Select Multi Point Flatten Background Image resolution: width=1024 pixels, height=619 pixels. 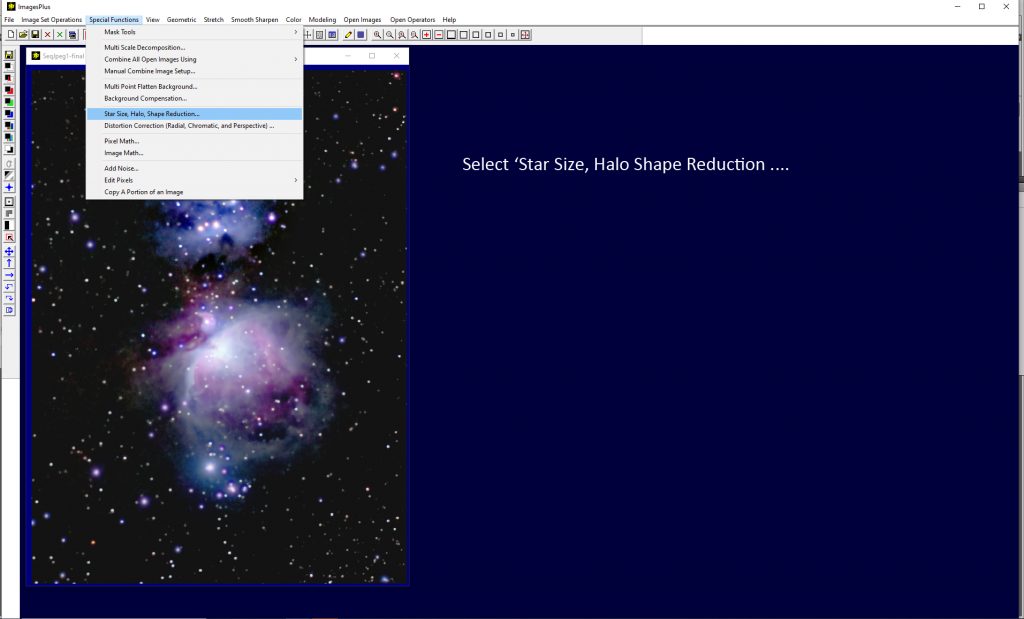[x=195, y=87]
